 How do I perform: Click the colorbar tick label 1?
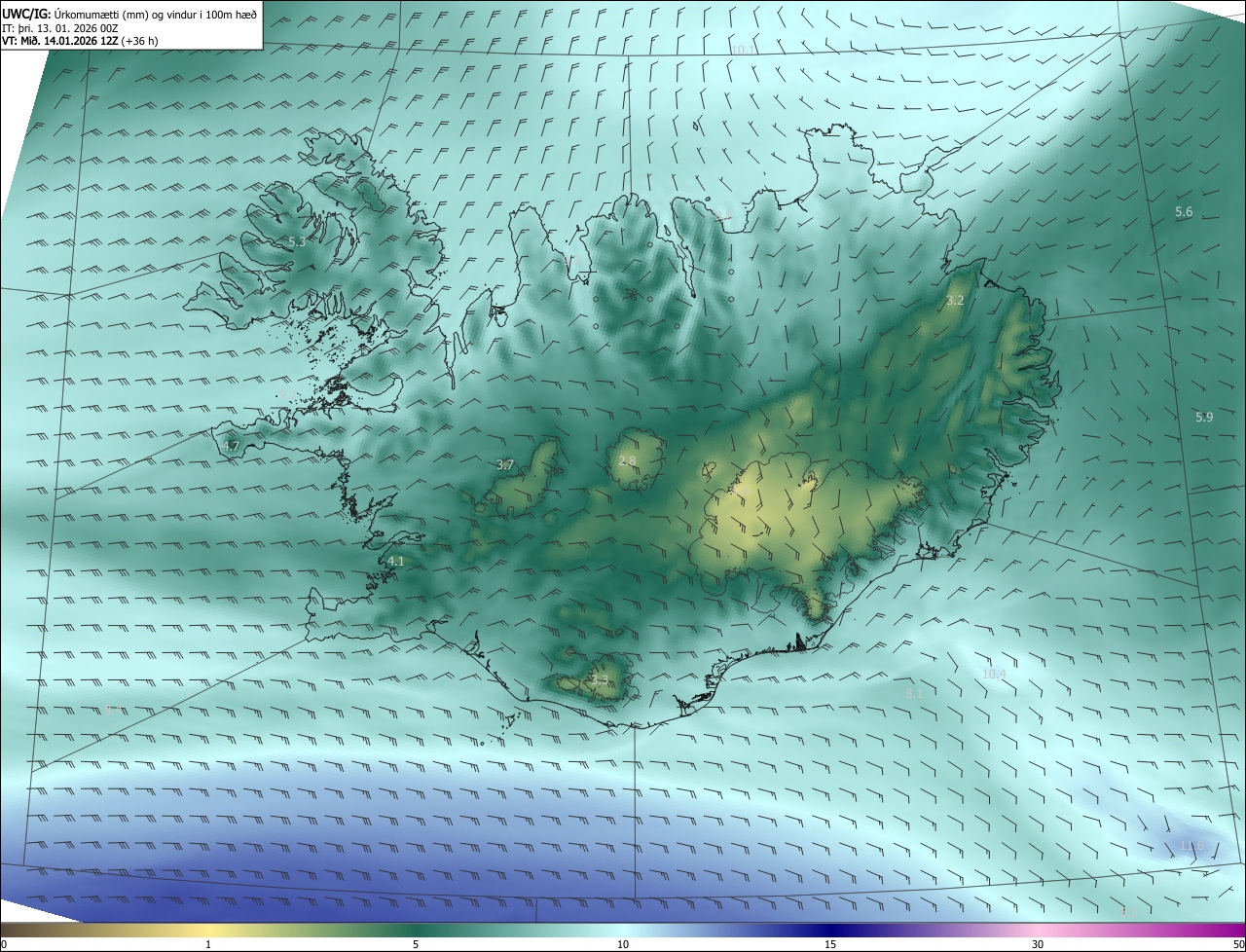[x=208, y=944]
